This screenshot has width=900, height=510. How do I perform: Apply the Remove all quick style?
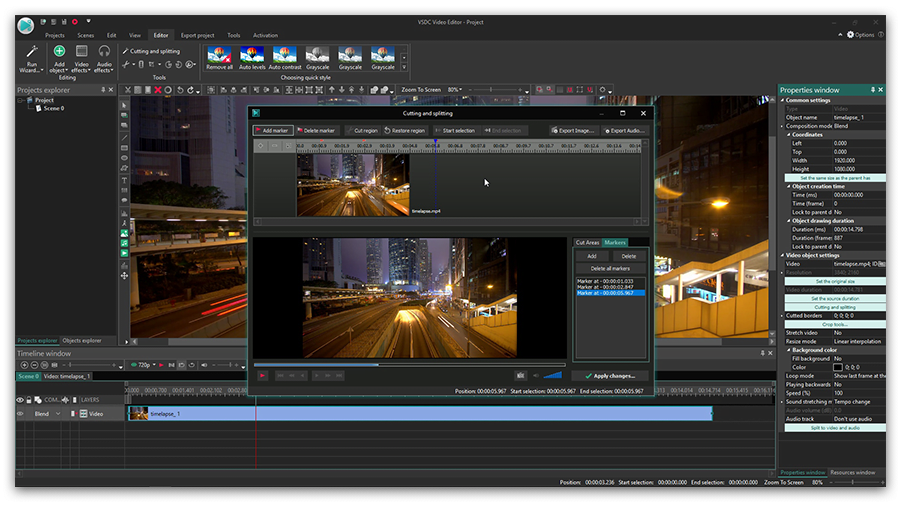click(219, 59)
